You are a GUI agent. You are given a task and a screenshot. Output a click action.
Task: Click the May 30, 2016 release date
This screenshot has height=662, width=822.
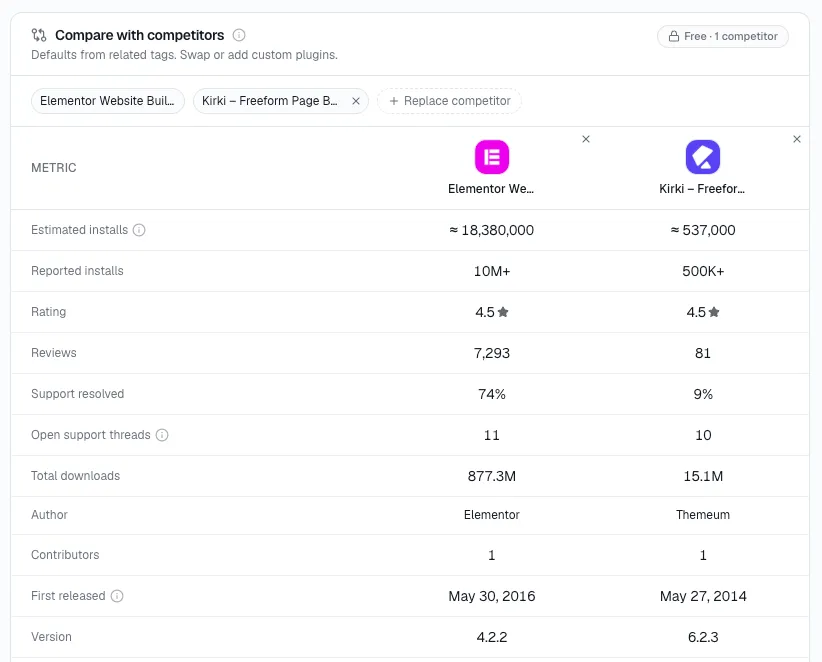click(492, 596)
